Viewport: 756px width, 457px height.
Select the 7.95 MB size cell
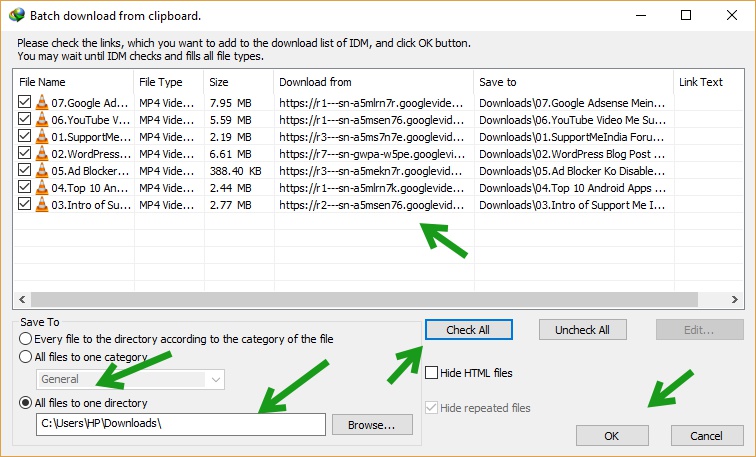tap(230, 103)
